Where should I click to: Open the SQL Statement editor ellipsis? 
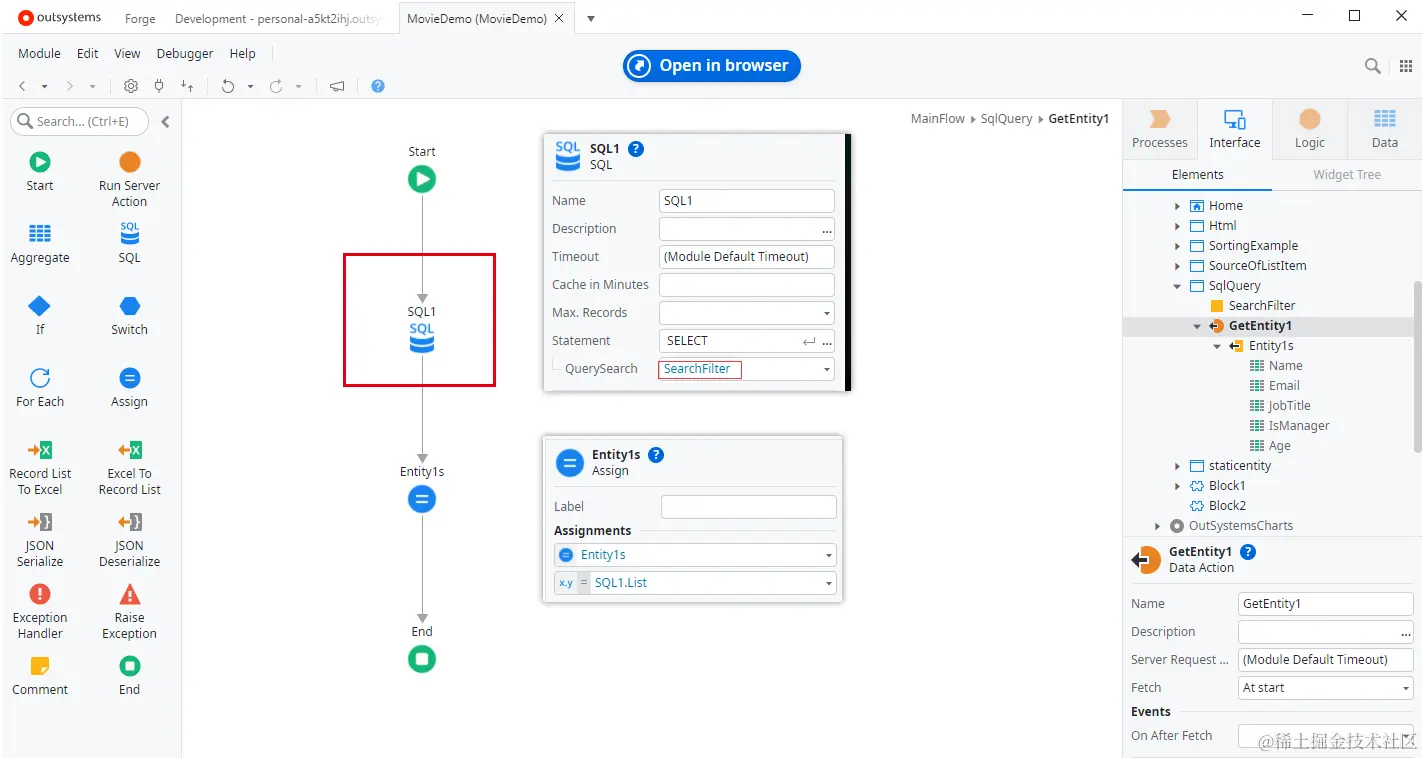(x=827, y=341)
